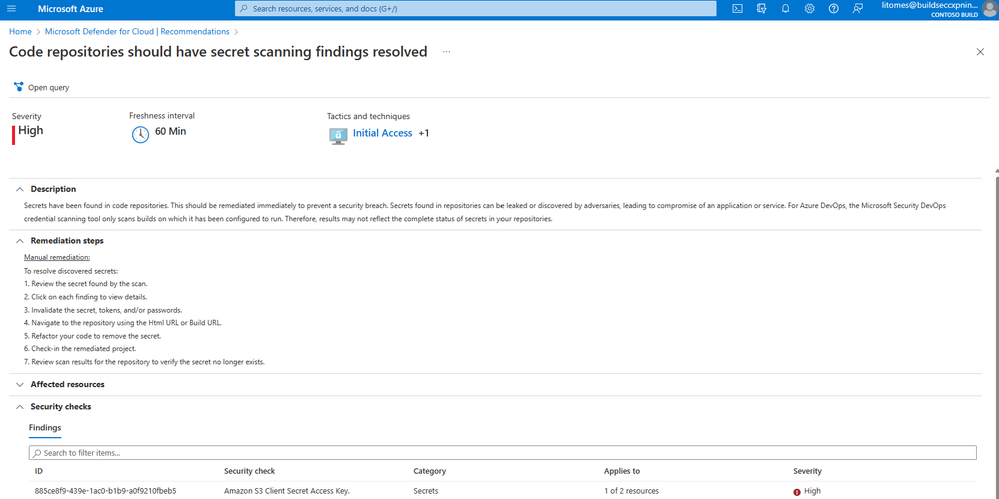This screenshot has width=999, height=499.
Task: Click the Open query icon
Action: point(18,87)
